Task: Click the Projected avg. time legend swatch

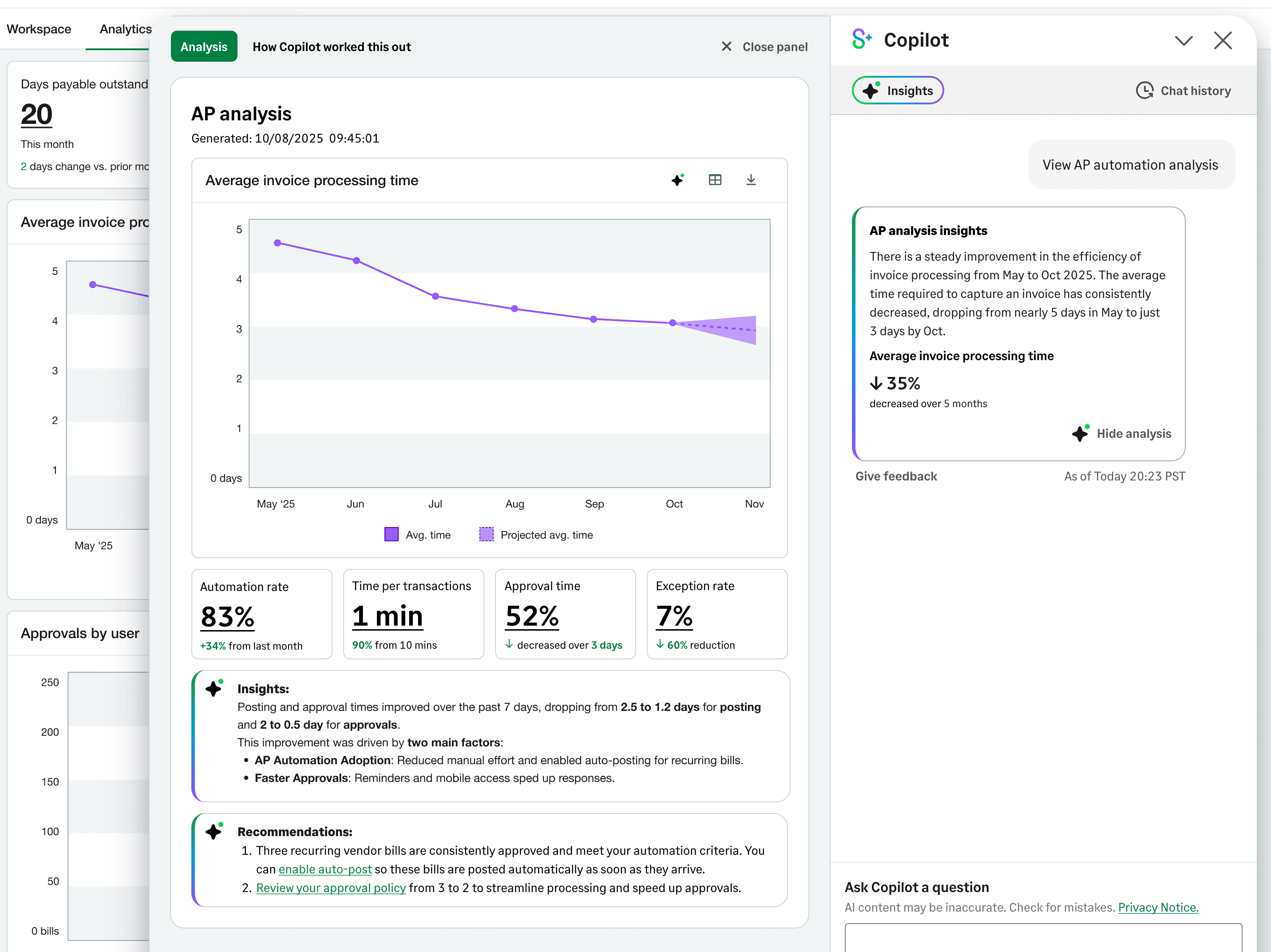Action: [486, 535]
